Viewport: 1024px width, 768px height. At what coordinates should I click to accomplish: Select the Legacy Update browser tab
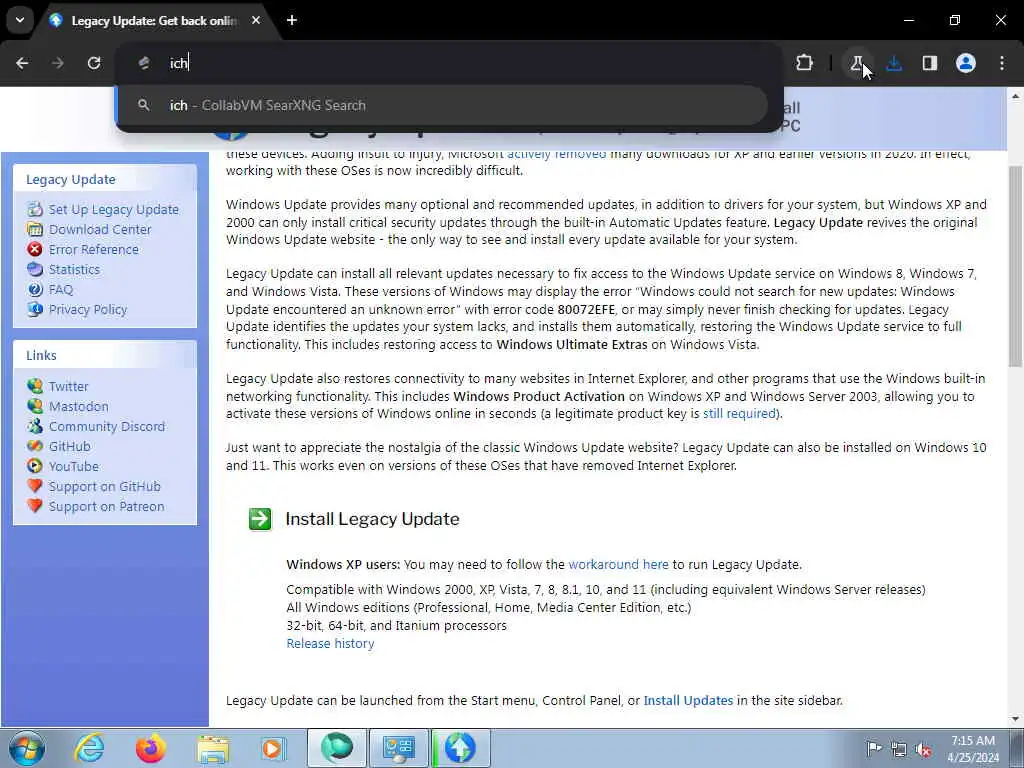153,21
